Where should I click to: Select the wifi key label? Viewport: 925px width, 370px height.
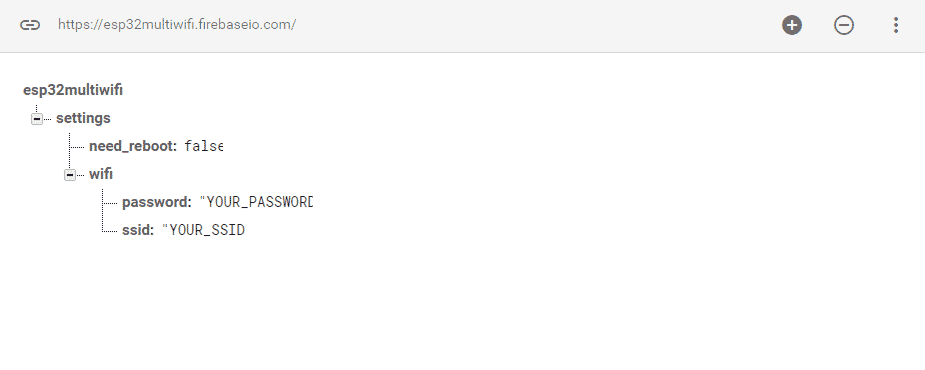point(100,174)
